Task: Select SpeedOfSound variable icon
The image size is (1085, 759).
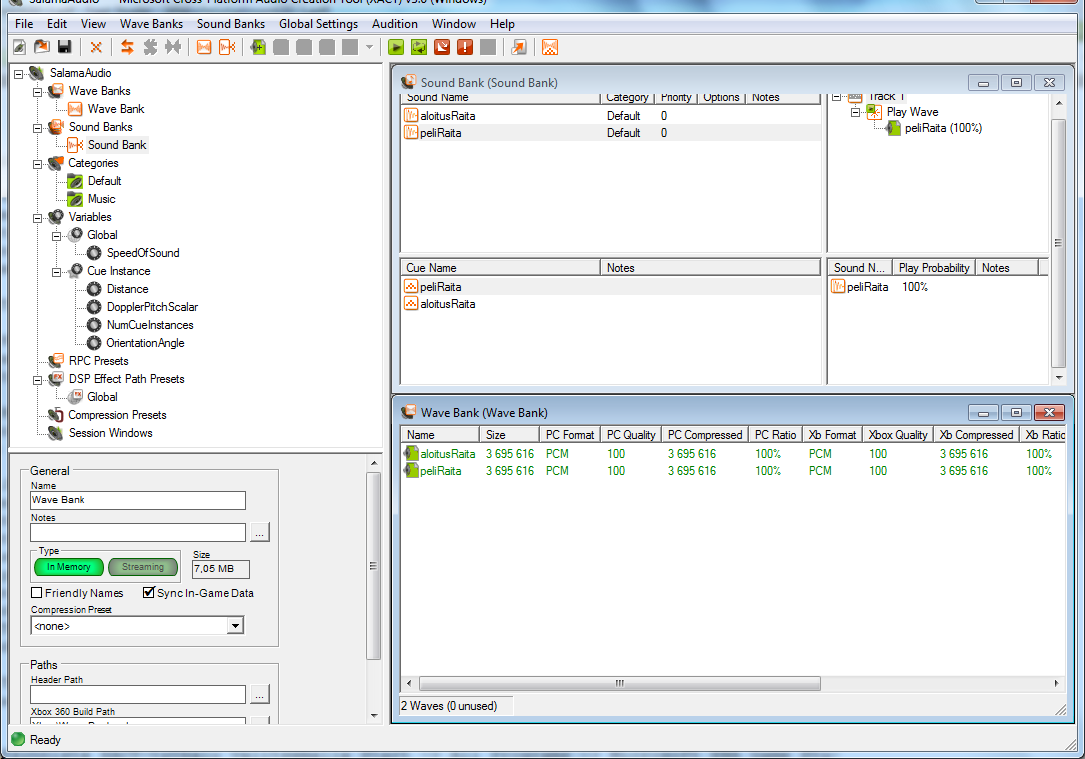Action: pos(94,253)
